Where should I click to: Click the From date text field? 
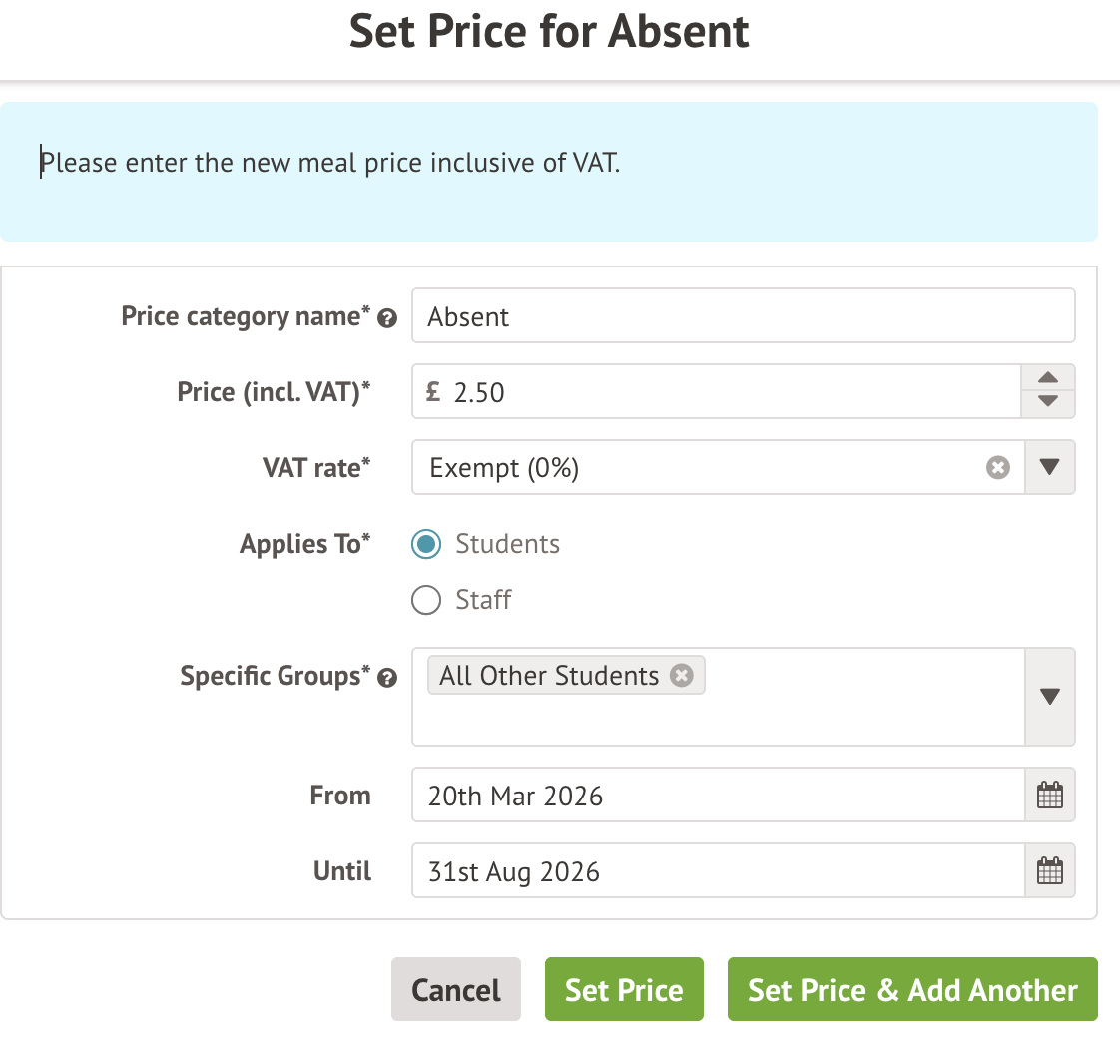point(718,796)
